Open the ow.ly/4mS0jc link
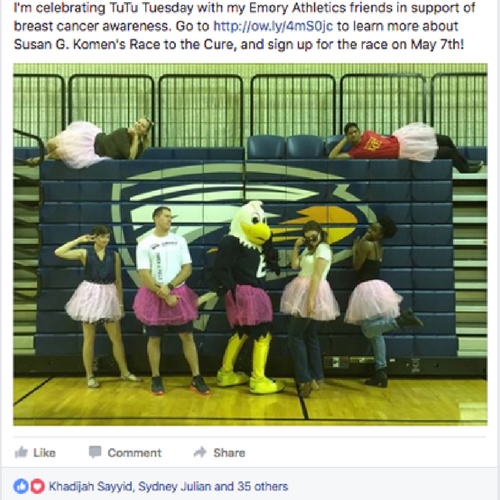Image resolution: width=500 pixels, height=500 pixels. [273, 26]
